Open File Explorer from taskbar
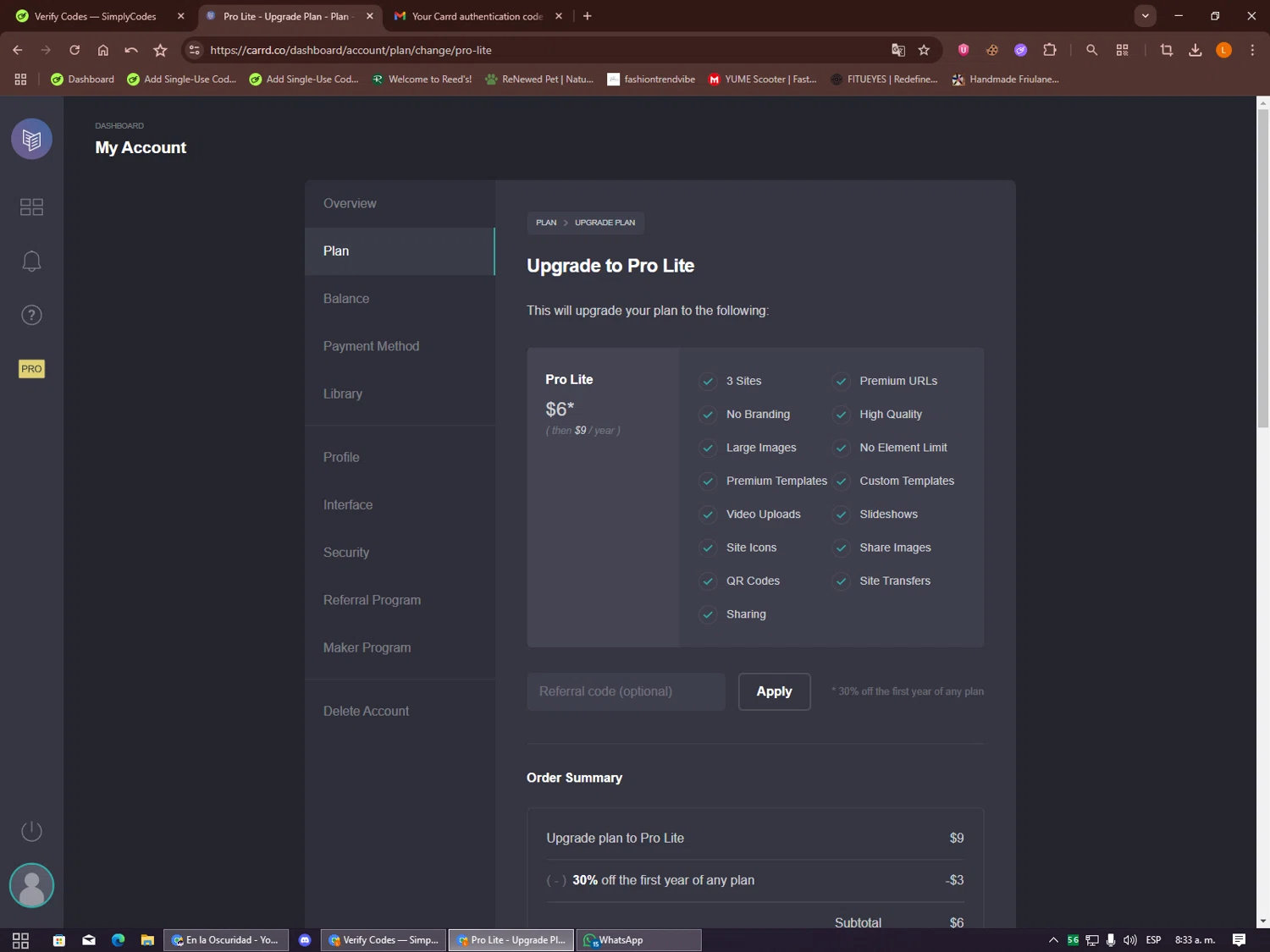 tap(147, 940)
